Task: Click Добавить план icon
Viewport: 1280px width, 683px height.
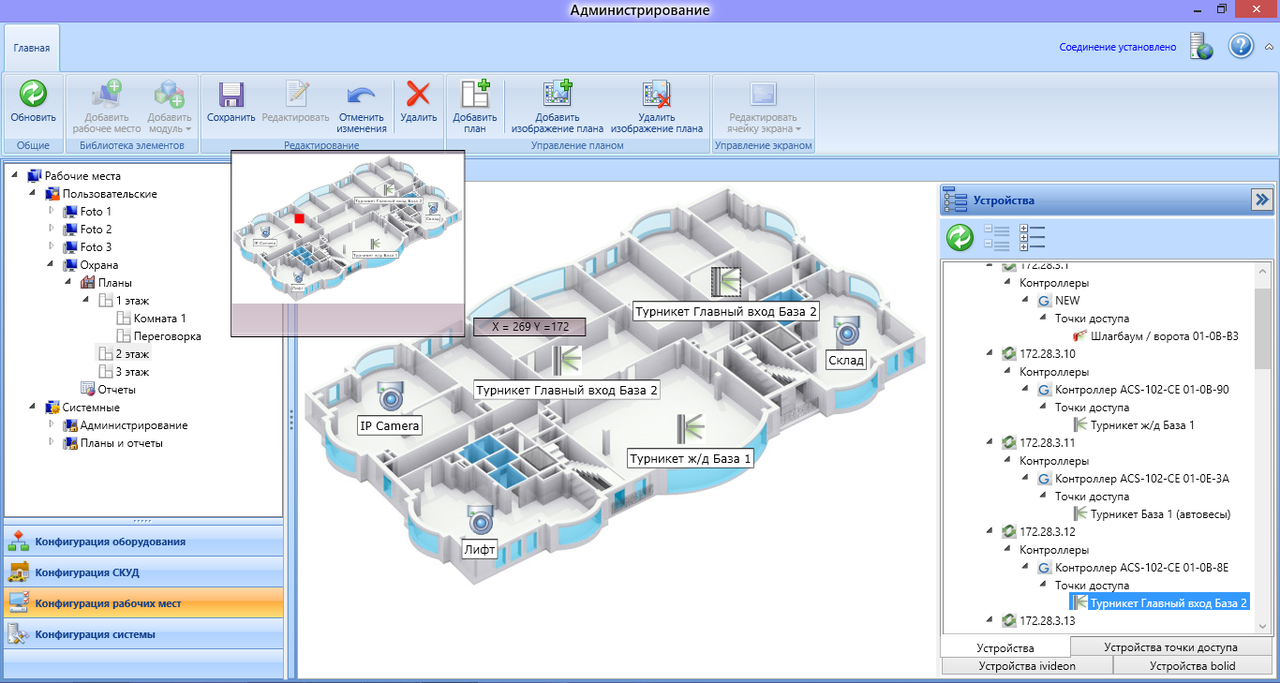Action: [474, 95]
